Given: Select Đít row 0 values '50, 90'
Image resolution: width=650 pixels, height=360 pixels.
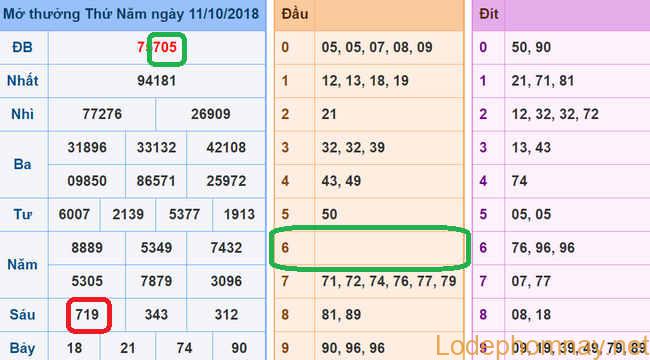Looking at the screenshot, I should tap(531, 47).
